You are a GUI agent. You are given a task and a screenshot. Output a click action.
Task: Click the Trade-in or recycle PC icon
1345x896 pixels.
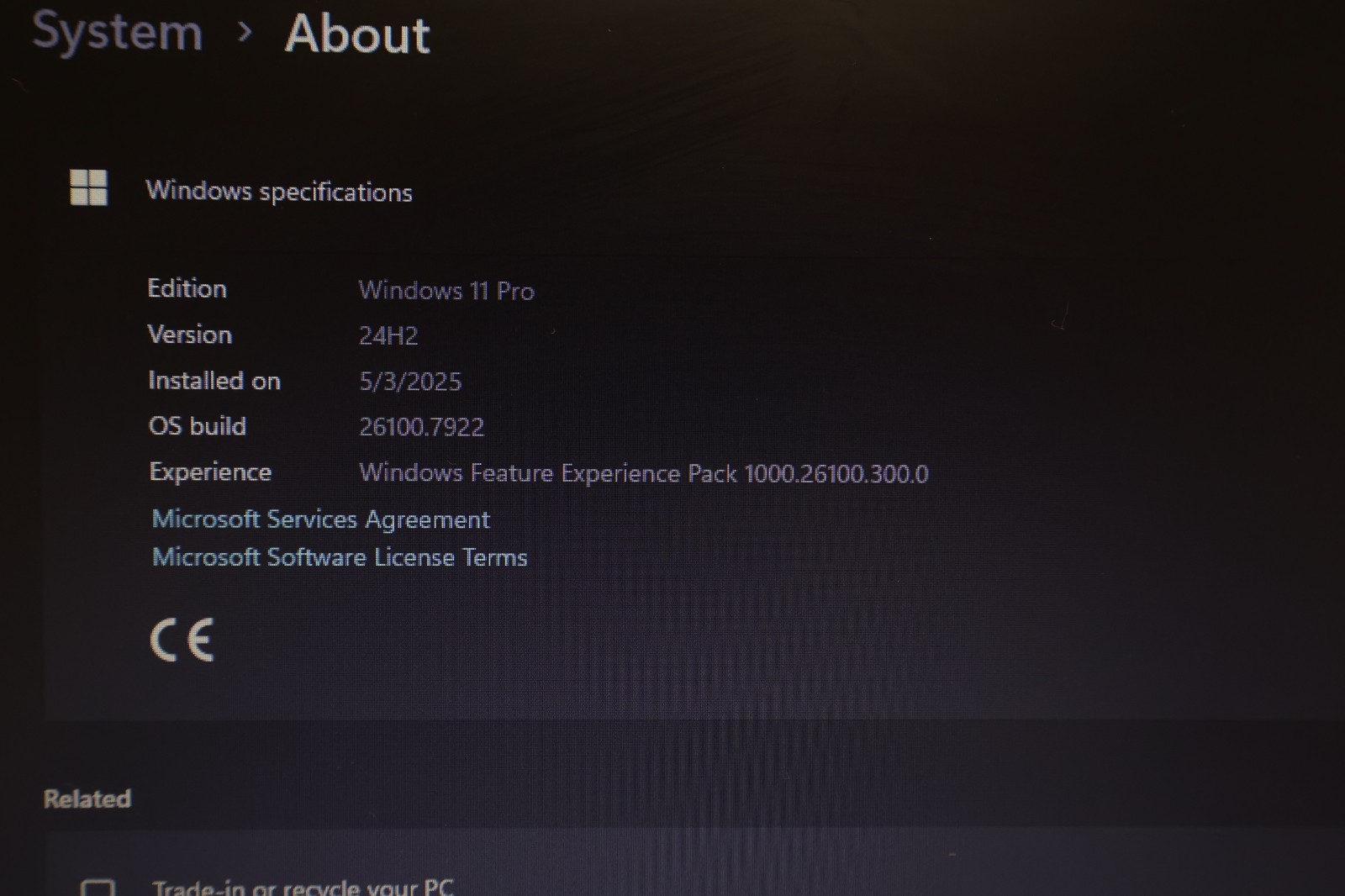98,888
